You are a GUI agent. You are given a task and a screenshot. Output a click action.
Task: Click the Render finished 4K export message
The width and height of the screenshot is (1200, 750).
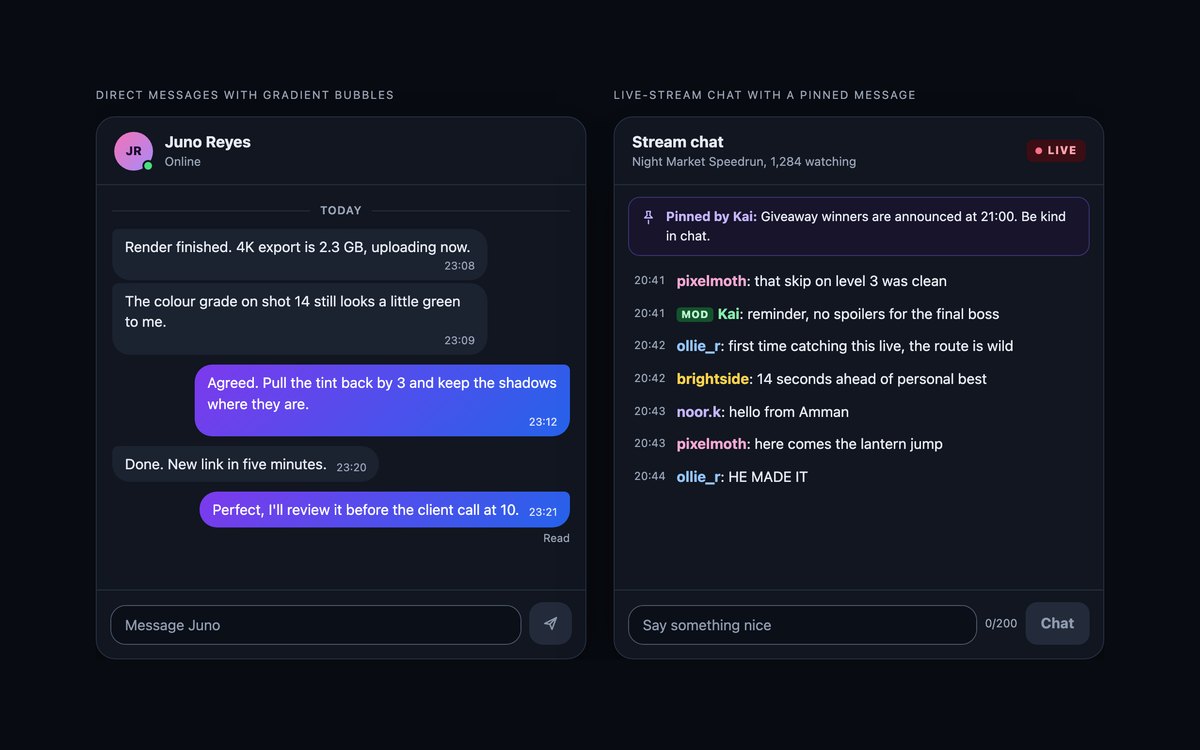[300, 255]
